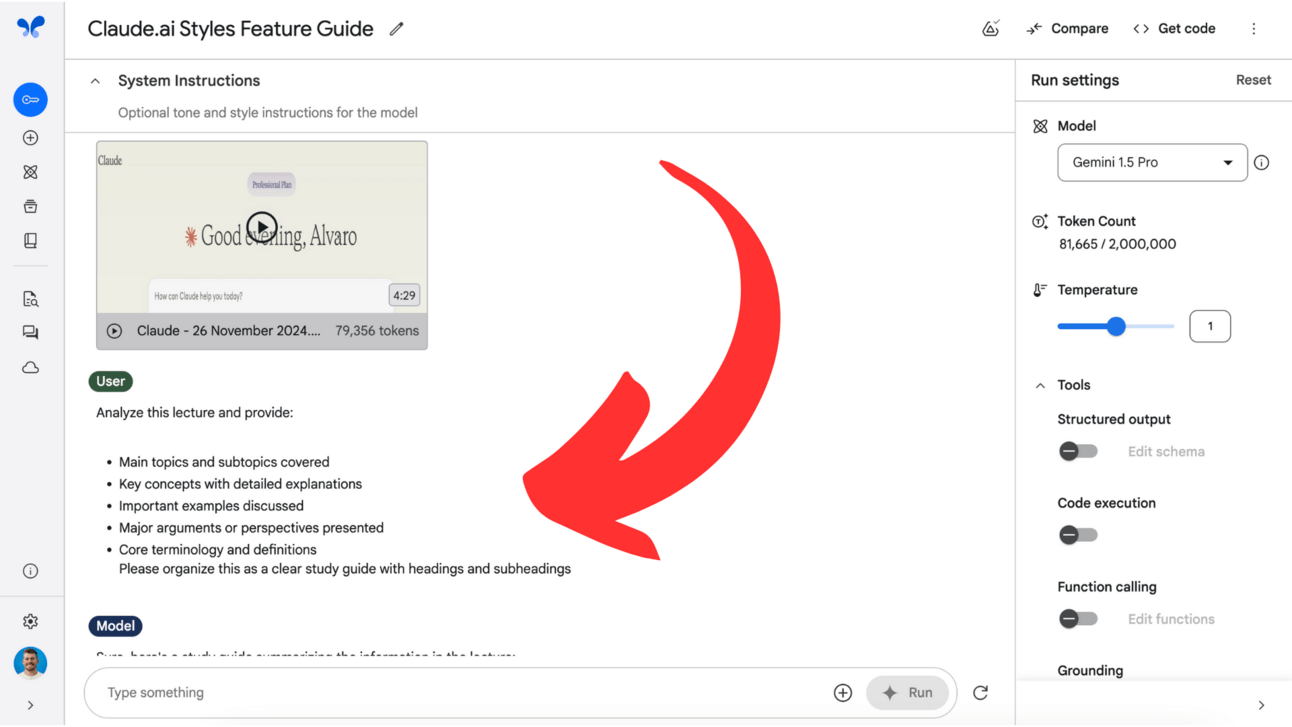Click the Grounding label
This screenshot has width=1292, height=727.
point(1090,671)
